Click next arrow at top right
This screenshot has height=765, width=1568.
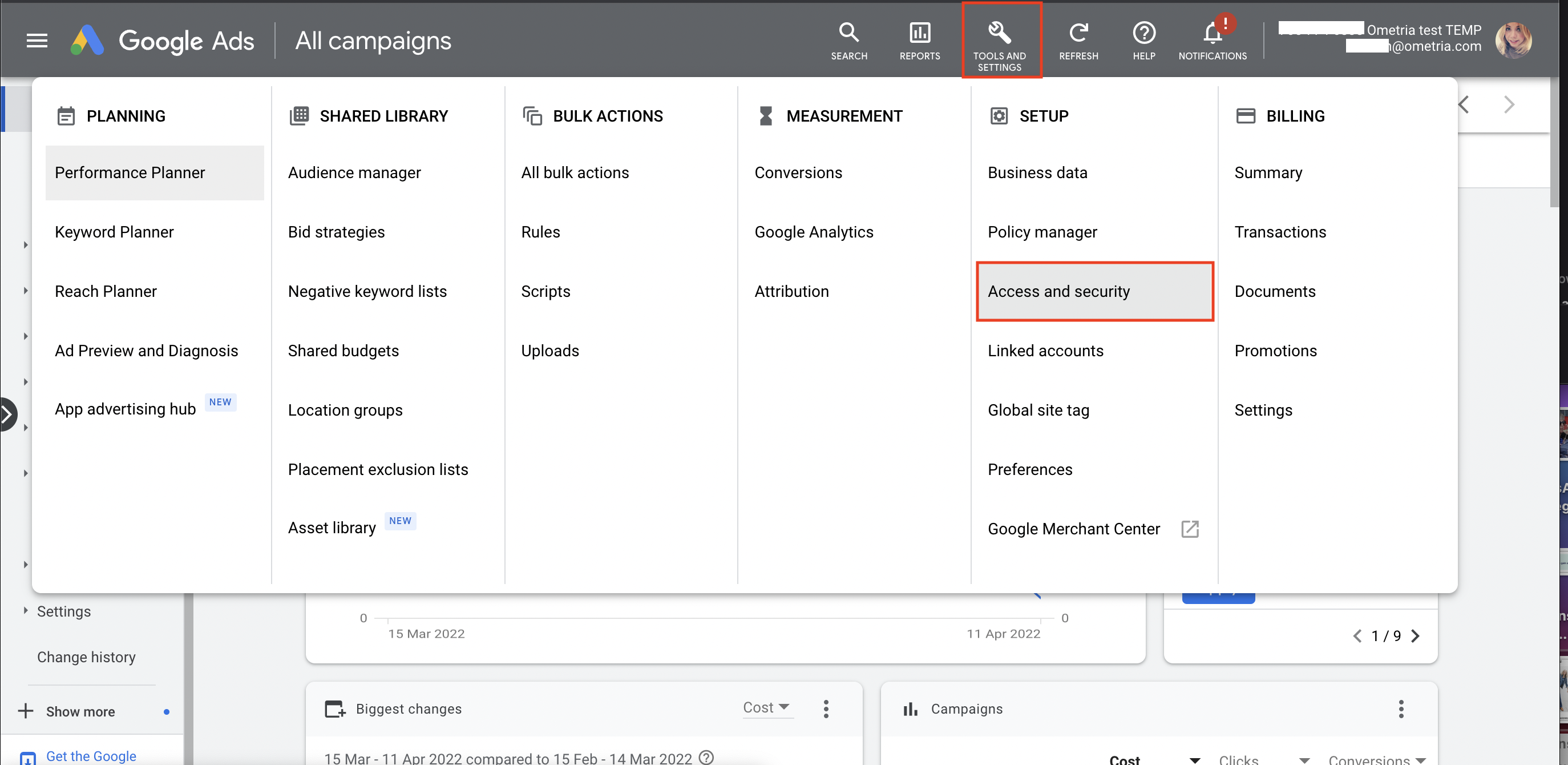click(x=1509, y=105)
